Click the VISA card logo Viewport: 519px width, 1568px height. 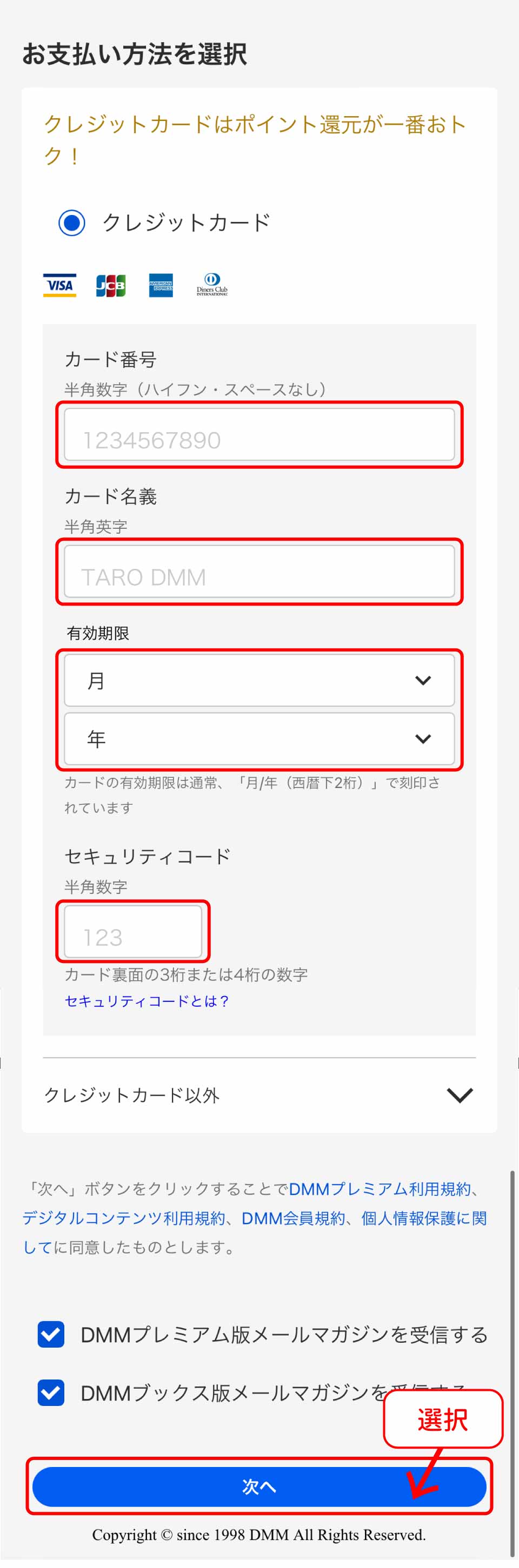pos(59,285)
